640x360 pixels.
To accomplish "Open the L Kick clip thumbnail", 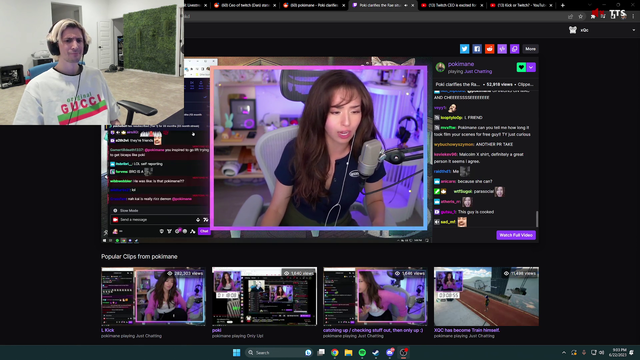I will (x=153, y=296).
